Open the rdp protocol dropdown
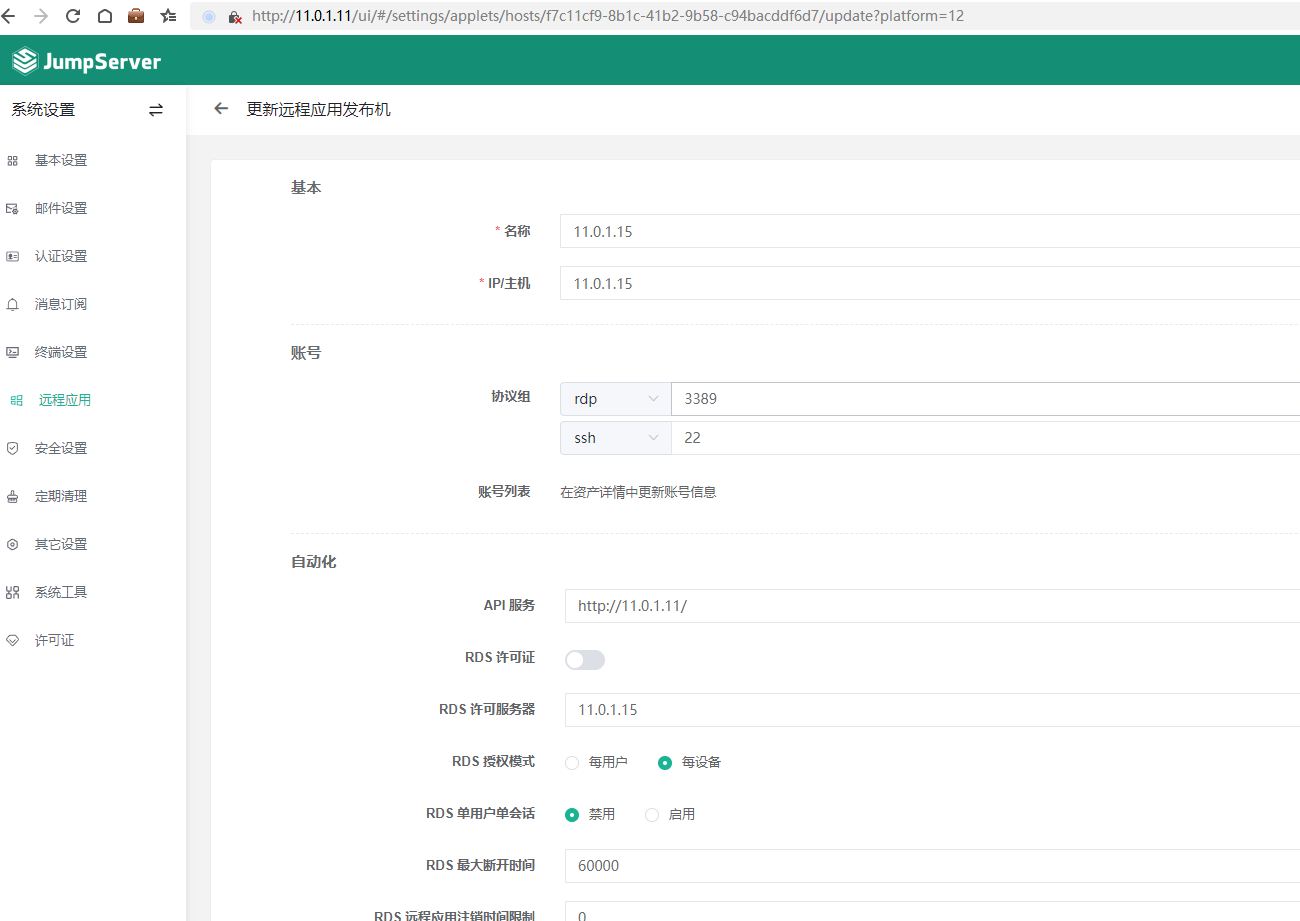1300x921 pixels. pyautogui.click(x=614, y=398)
